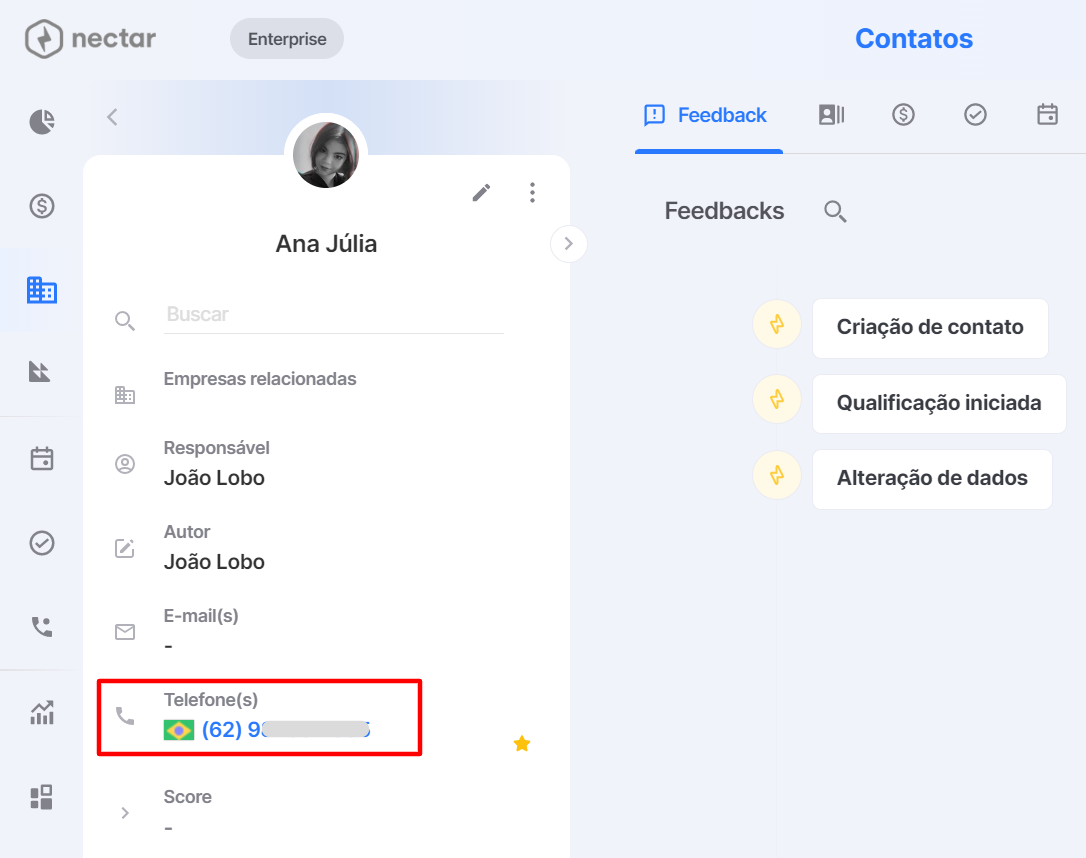Click the Ana Júlia phone number link
The image size is (1086, 858).
286,730
